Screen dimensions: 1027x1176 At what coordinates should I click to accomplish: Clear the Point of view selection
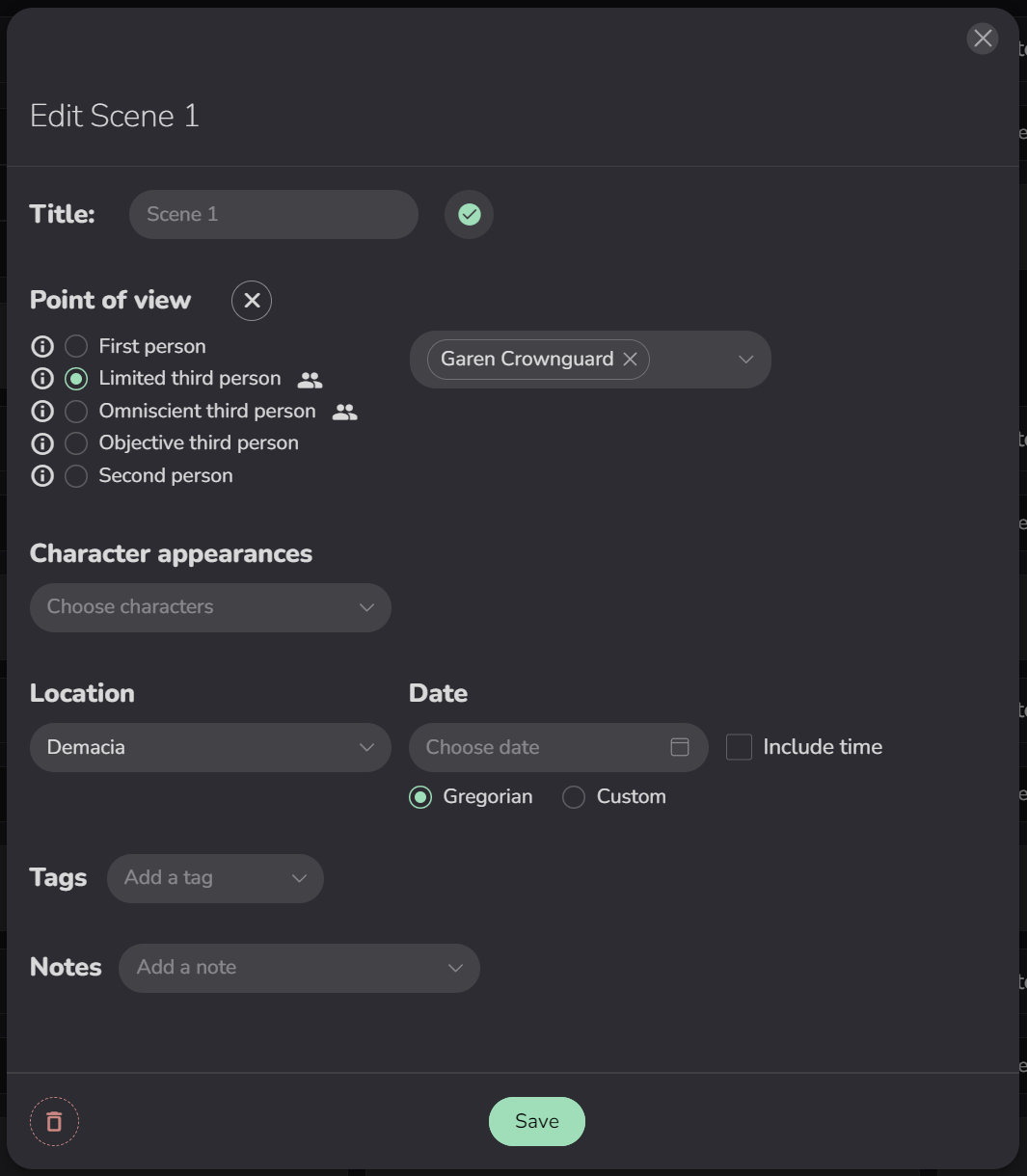pyautogui.click(x=252, y=301)
